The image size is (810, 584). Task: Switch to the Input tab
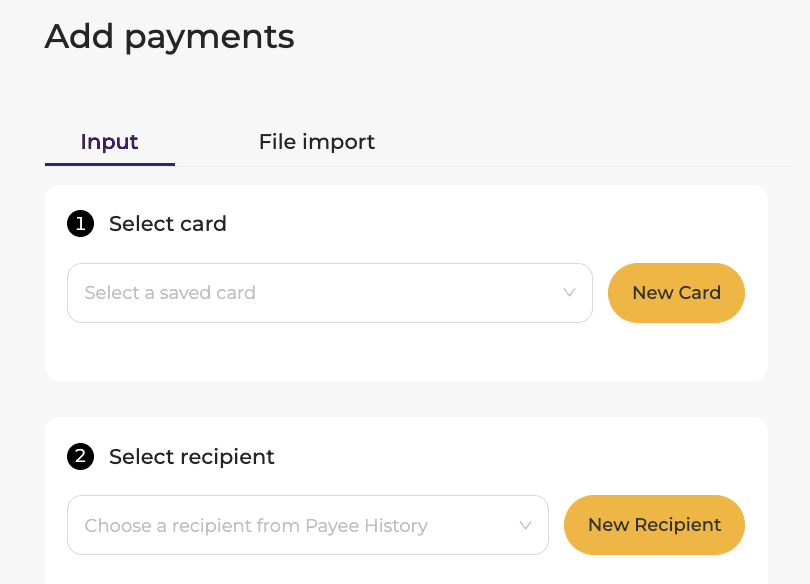point(109,142)
